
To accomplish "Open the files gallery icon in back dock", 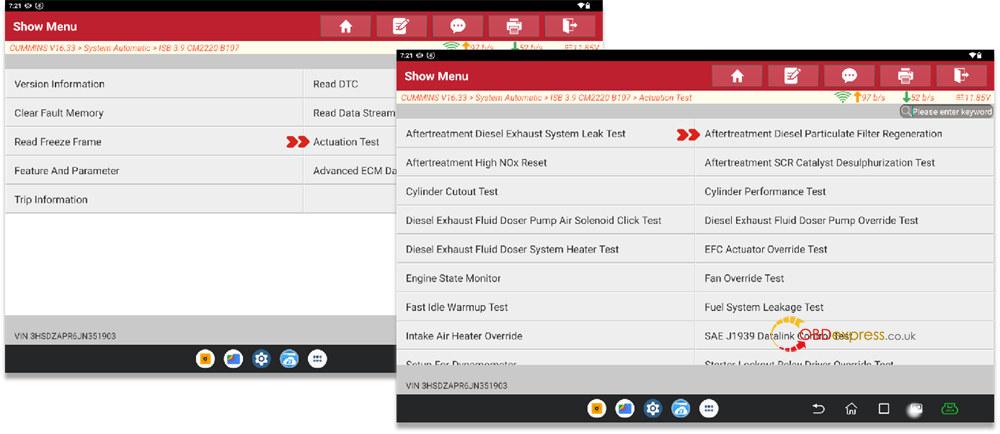I will (x=233, y=359).
